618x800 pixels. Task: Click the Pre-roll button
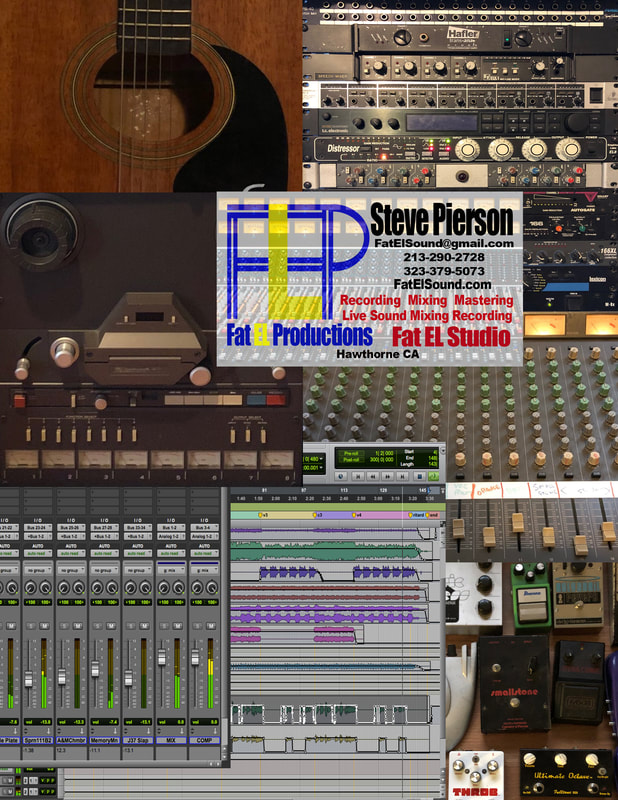pos(351,453)
